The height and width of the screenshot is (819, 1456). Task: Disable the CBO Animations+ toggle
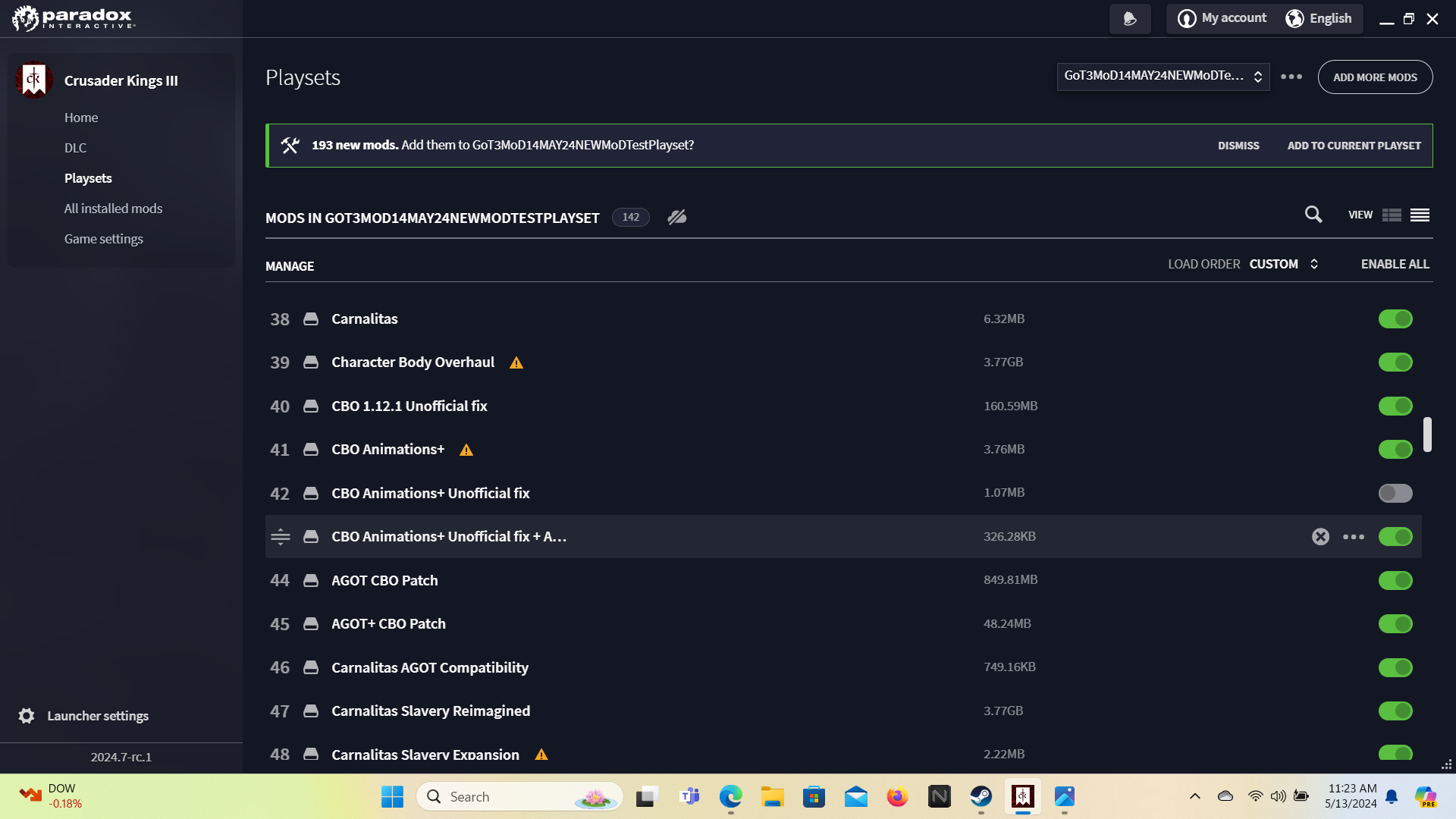click(1395, 450)
